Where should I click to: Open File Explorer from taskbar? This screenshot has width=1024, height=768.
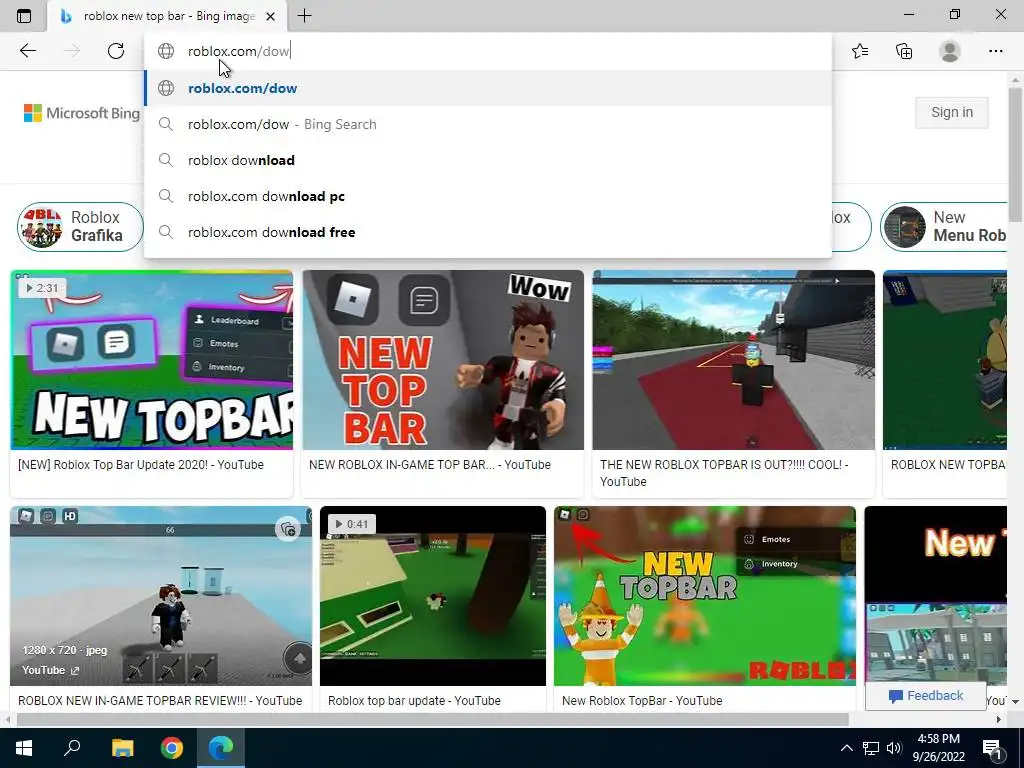pyautogui.click(x=122, y=748)
